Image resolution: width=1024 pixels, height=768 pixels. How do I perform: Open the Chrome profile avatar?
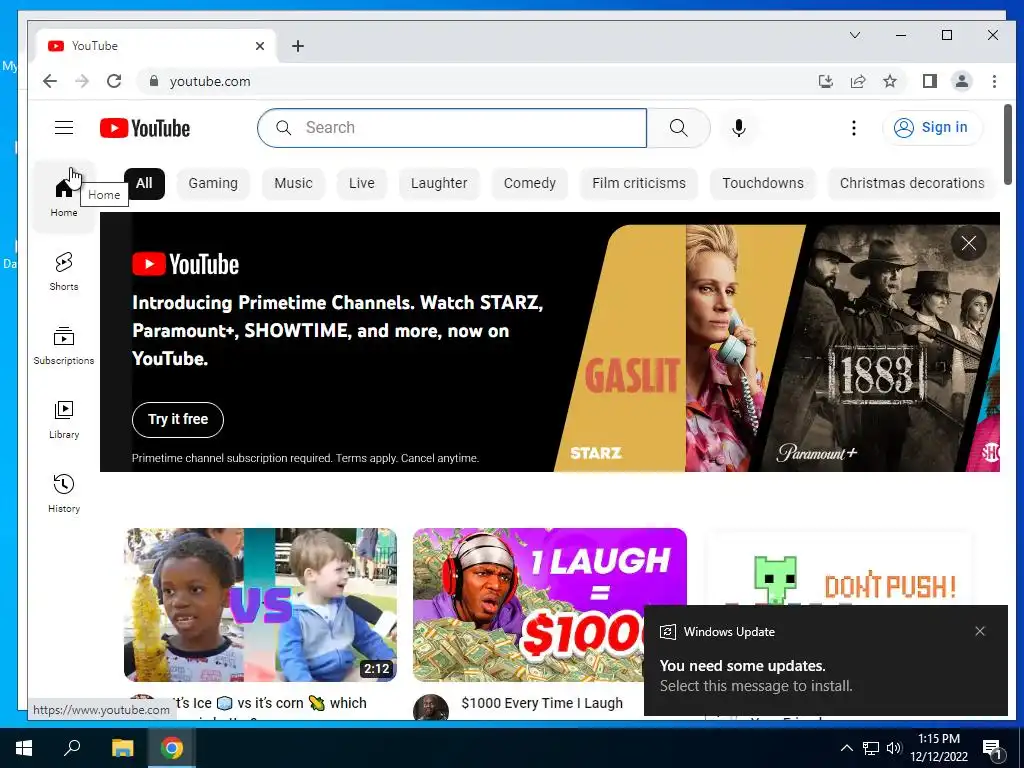pos(961,81)
